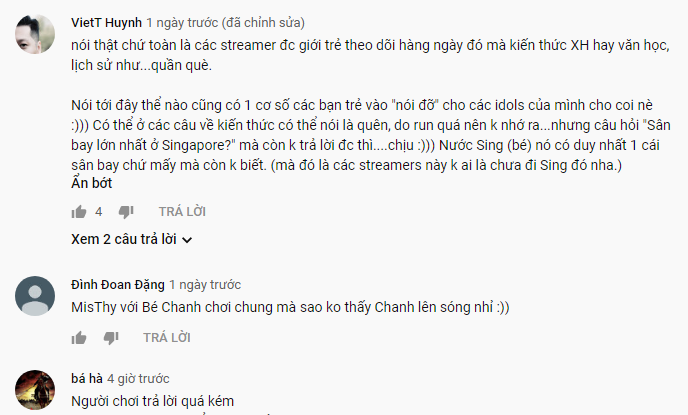The width and height of the screenshot is (688, 415).
Task: Click the like count '4' on first comment
Action: tap(99, 212)
